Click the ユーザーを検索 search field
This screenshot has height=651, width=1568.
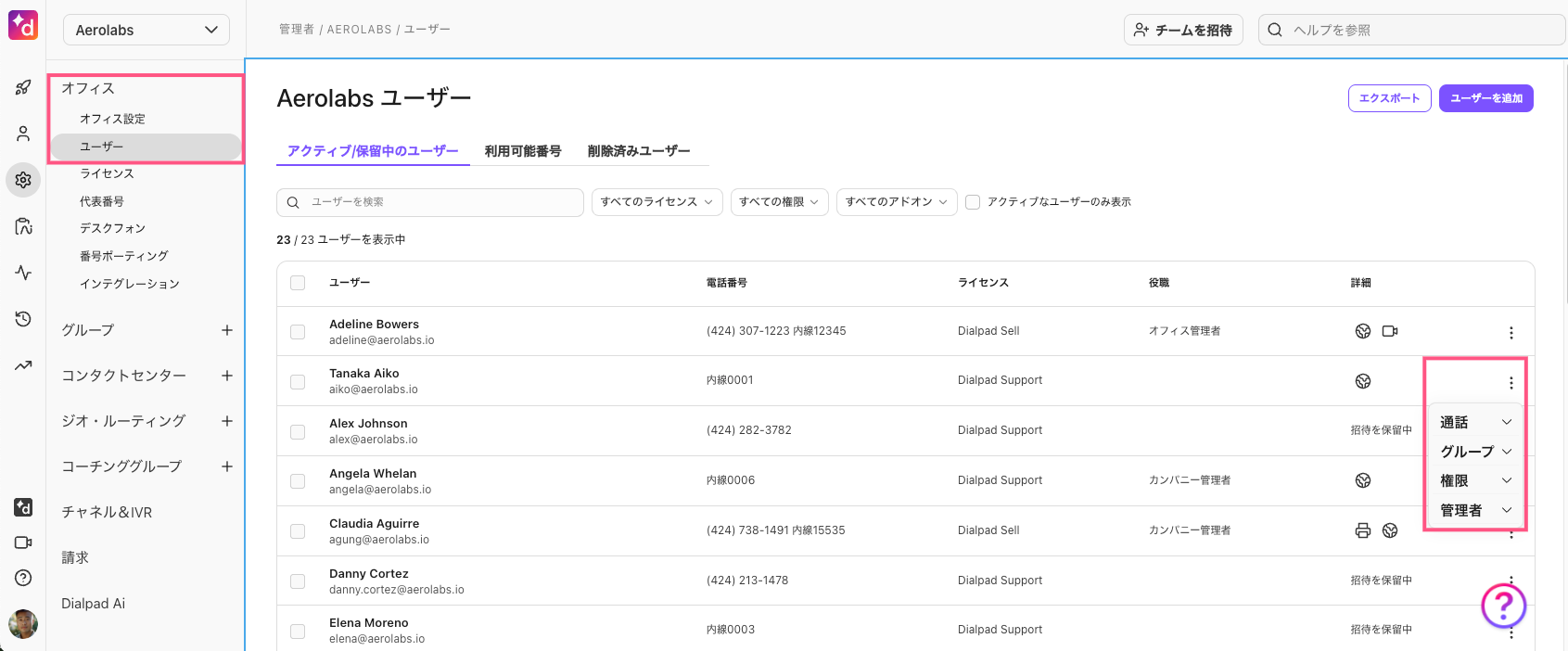(430, 202)
